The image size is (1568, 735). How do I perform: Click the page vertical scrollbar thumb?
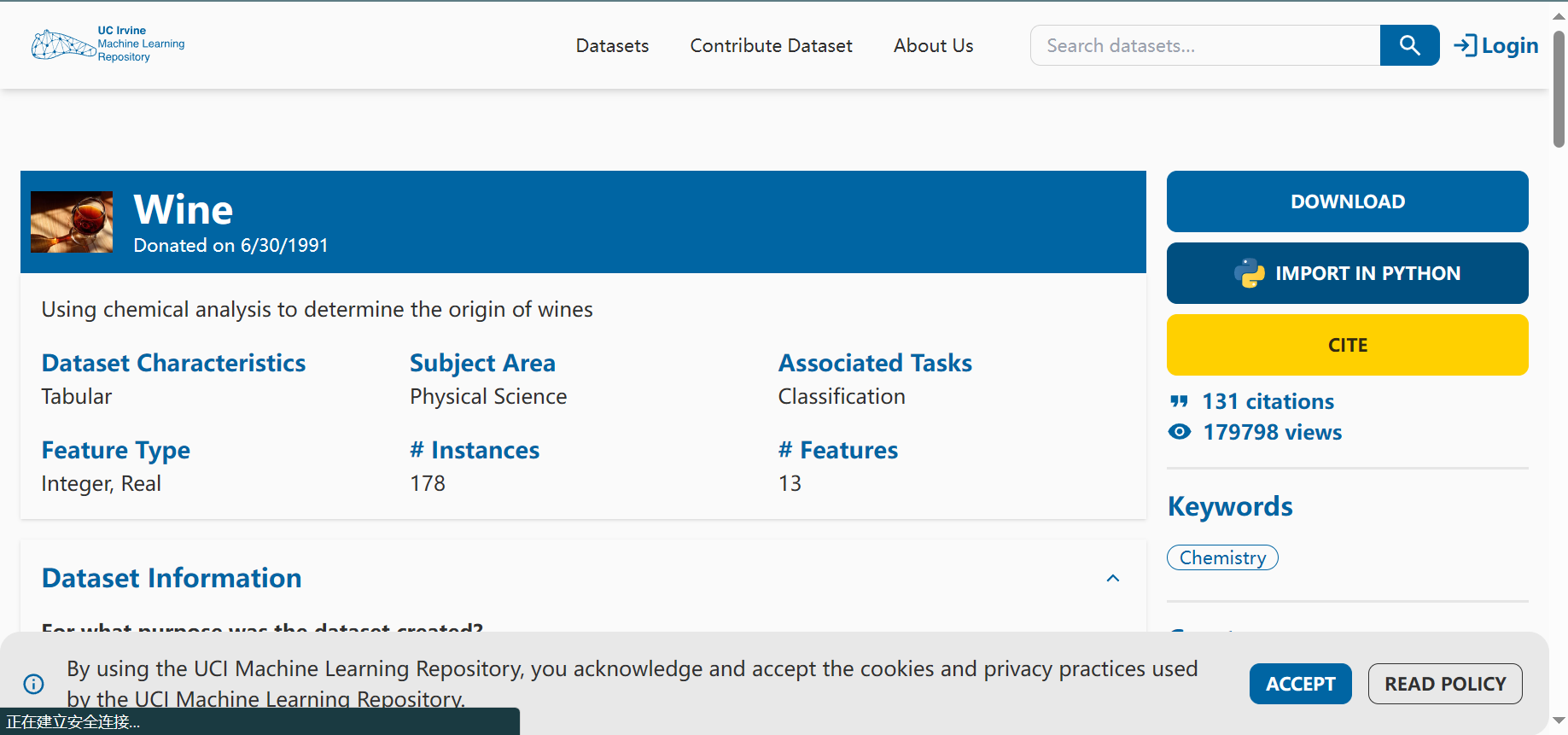coord(1559,90)
